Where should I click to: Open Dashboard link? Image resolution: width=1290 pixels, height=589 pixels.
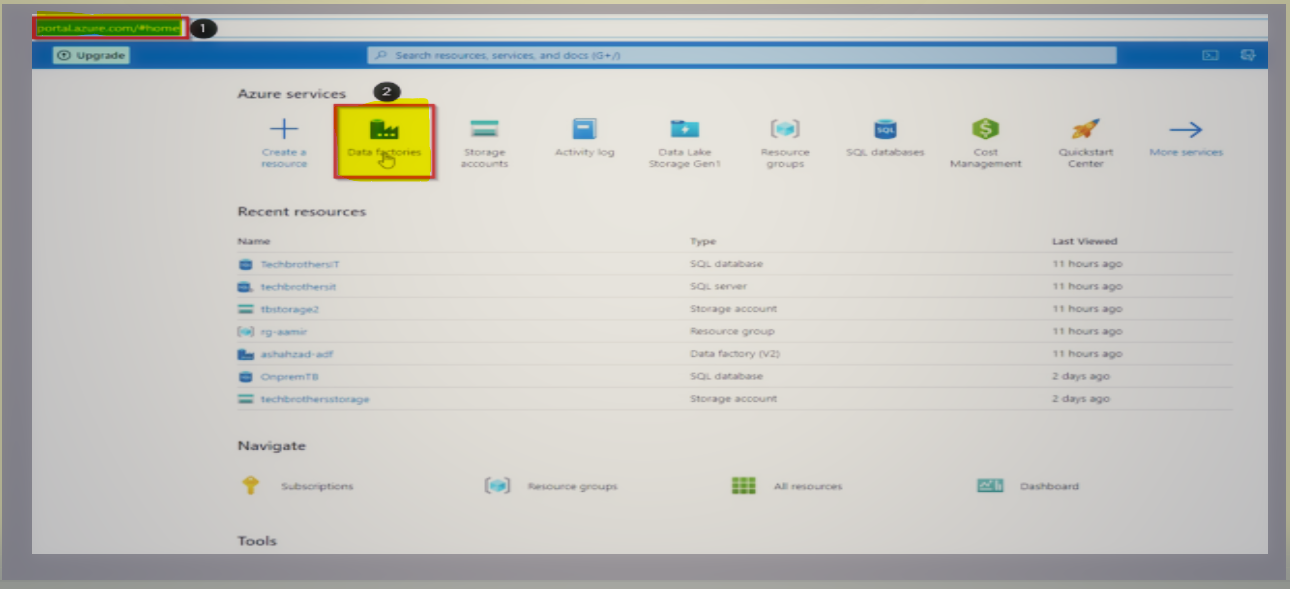1049,486
